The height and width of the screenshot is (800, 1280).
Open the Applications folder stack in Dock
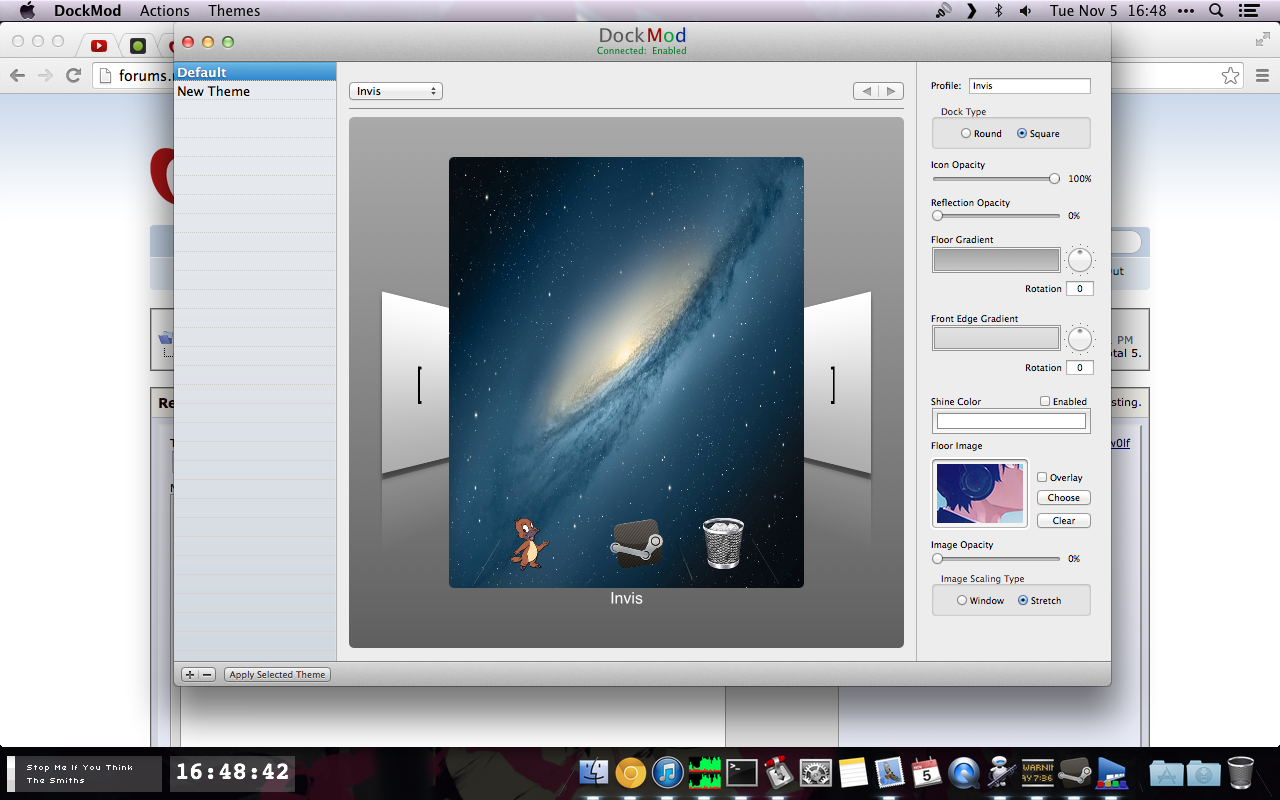[x=1166, y=773]
